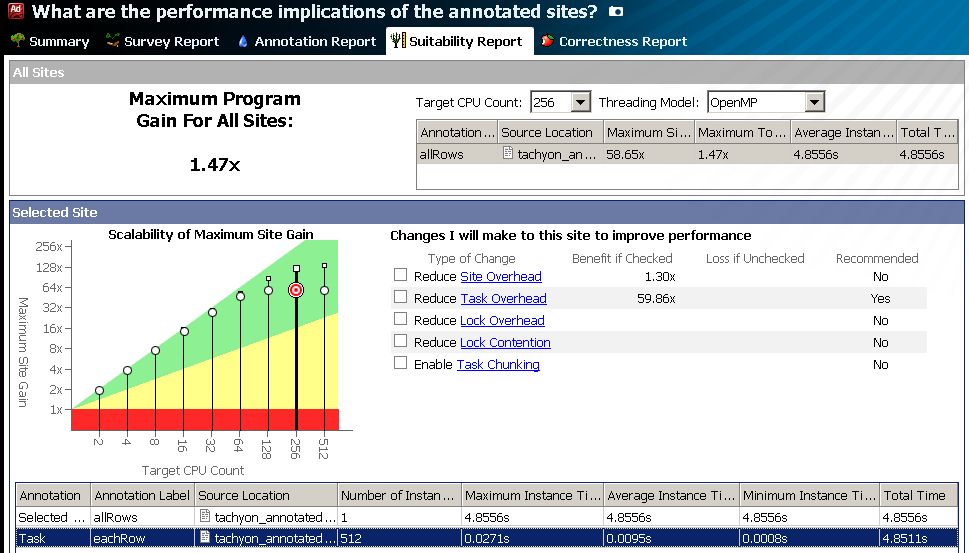
Task: Tick Reduce Lock Contention checkbox
Action: click(x=400, y=341)
